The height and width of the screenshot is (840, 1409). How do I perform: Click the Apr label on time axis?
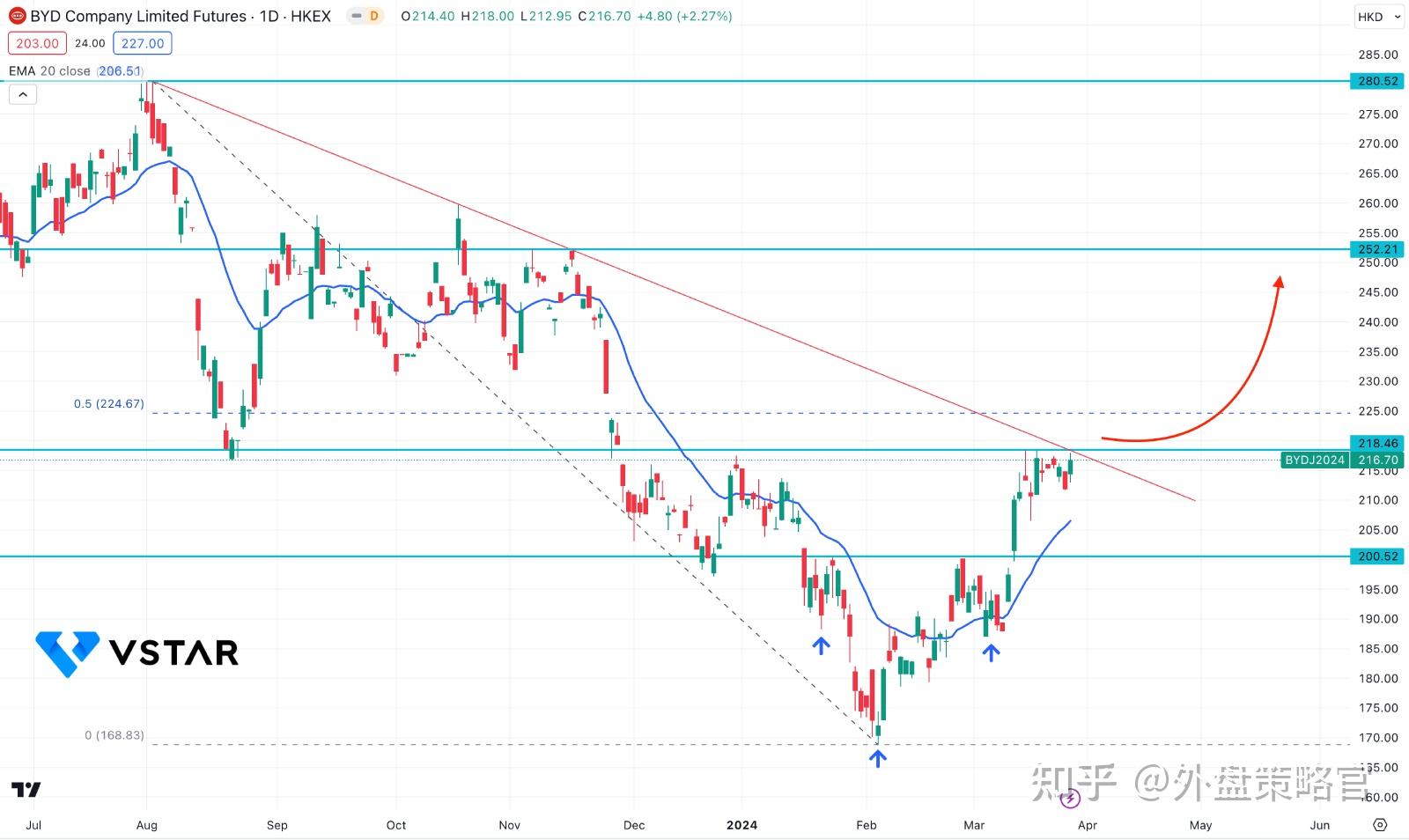[x=1088, y=825]
